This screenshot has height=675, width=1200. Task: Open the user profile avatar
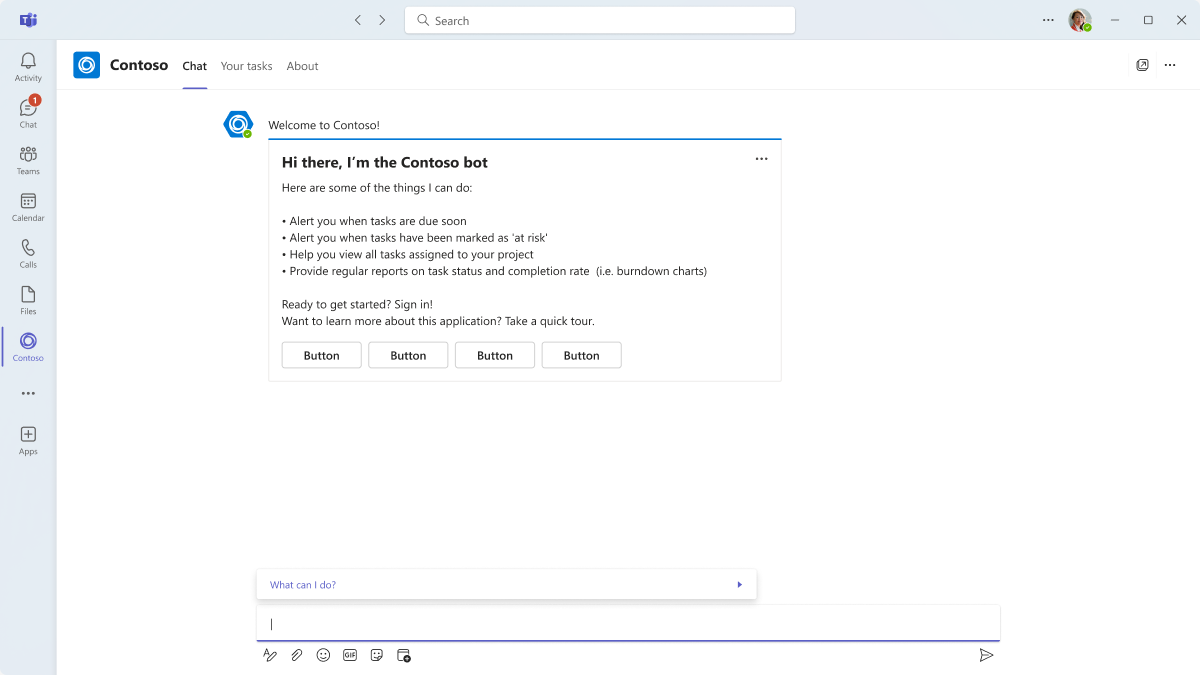point(1079,20)
